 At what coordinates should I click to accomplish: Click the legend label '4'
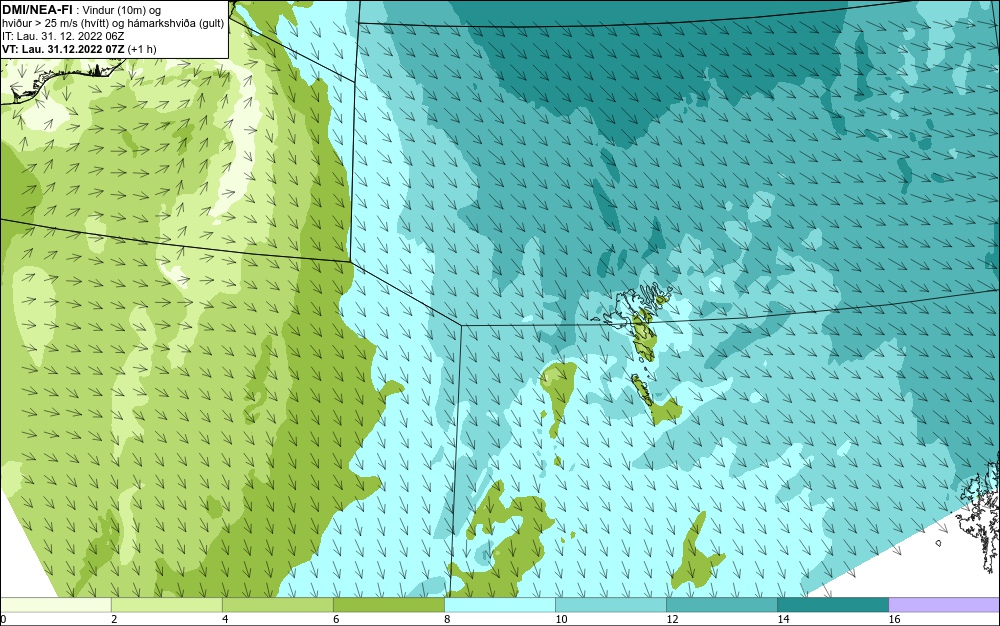click(x=225, y=619)
